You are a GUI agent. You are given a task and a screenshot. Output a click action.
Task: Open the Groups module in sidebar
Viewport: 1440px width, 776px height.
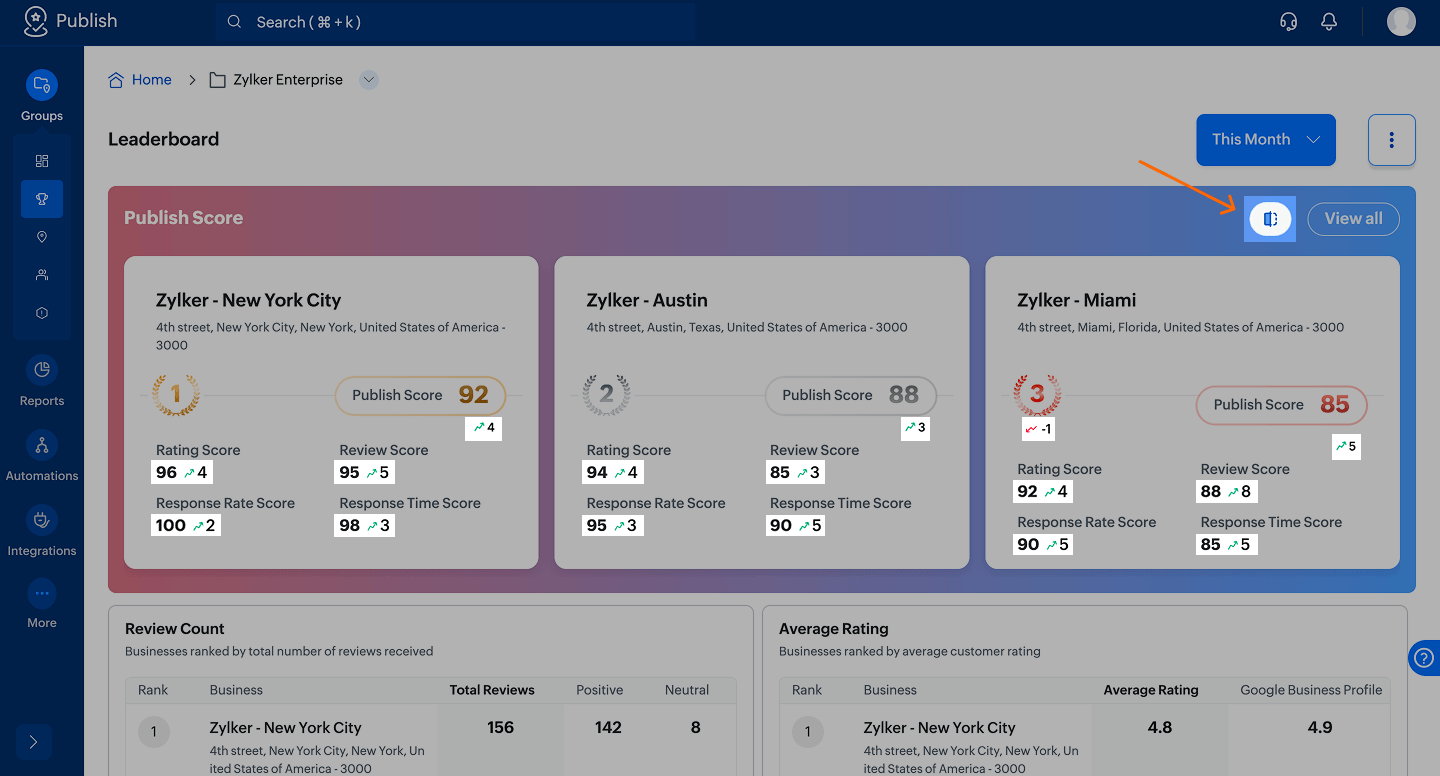click(42, 96)
